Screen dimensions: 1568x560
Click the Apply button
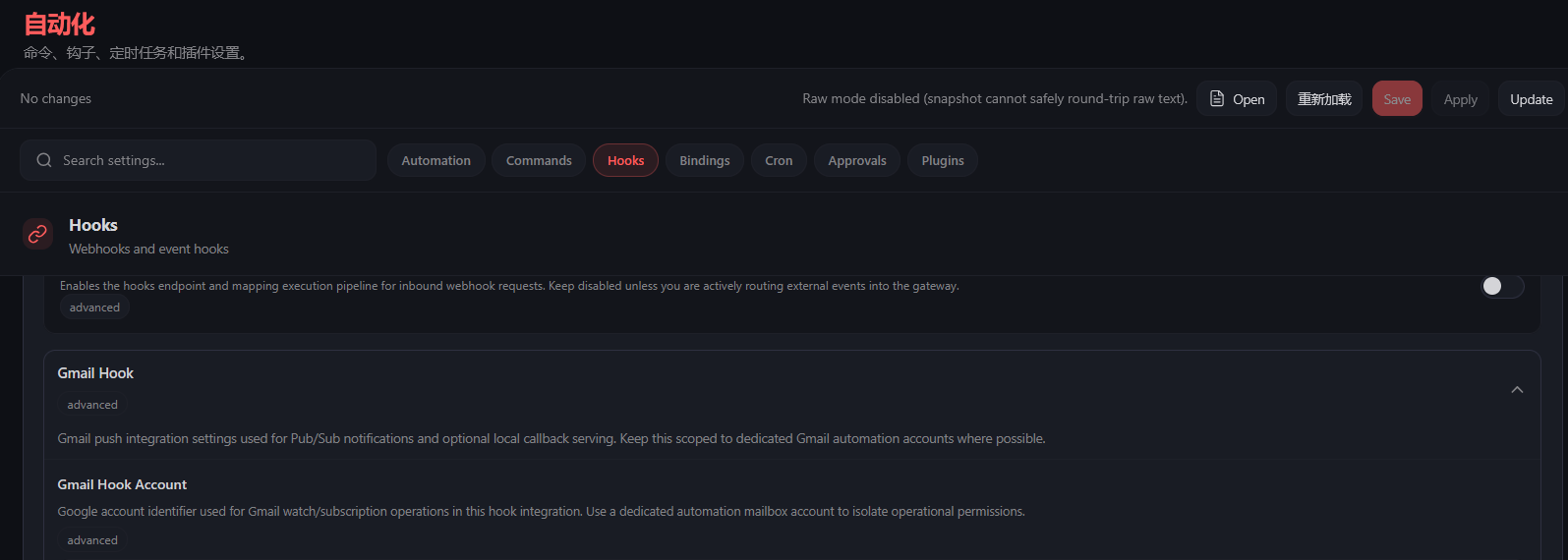tap(1460, 99)
